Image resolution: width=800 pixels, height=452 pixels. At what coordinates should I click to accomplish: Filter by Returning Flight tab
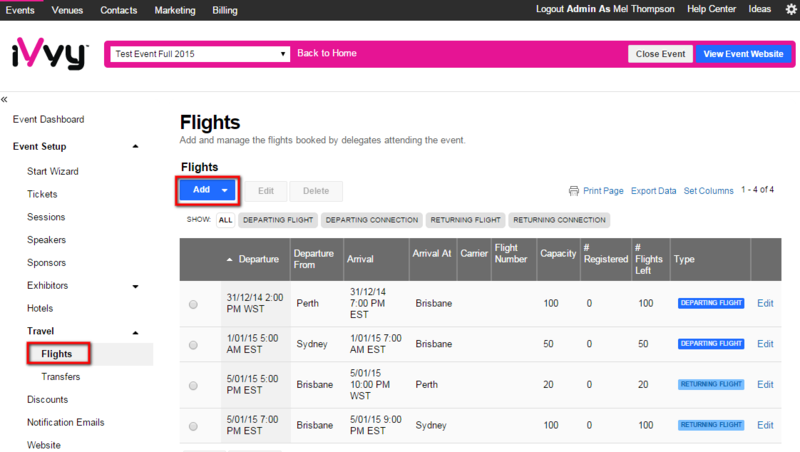coord(465,220)
